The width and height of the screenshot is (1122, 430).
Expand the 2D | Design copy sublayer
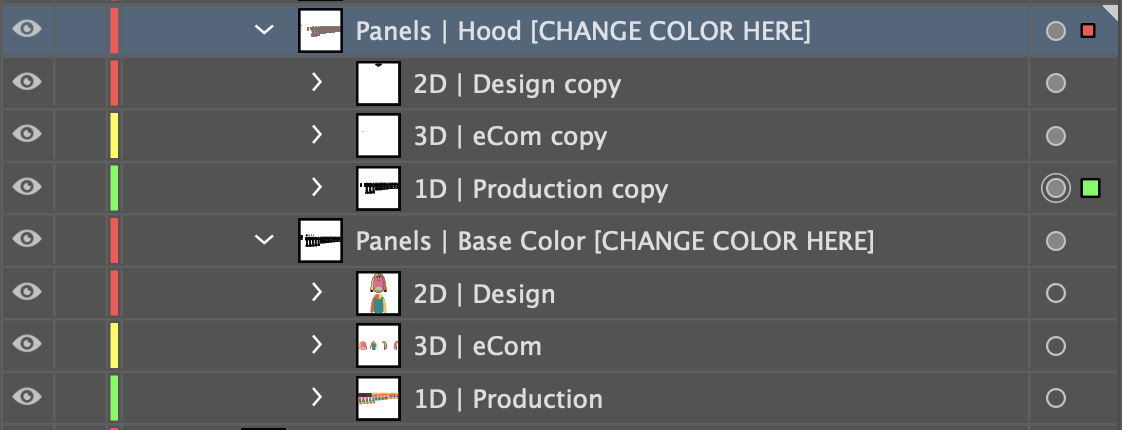(317, 84)
